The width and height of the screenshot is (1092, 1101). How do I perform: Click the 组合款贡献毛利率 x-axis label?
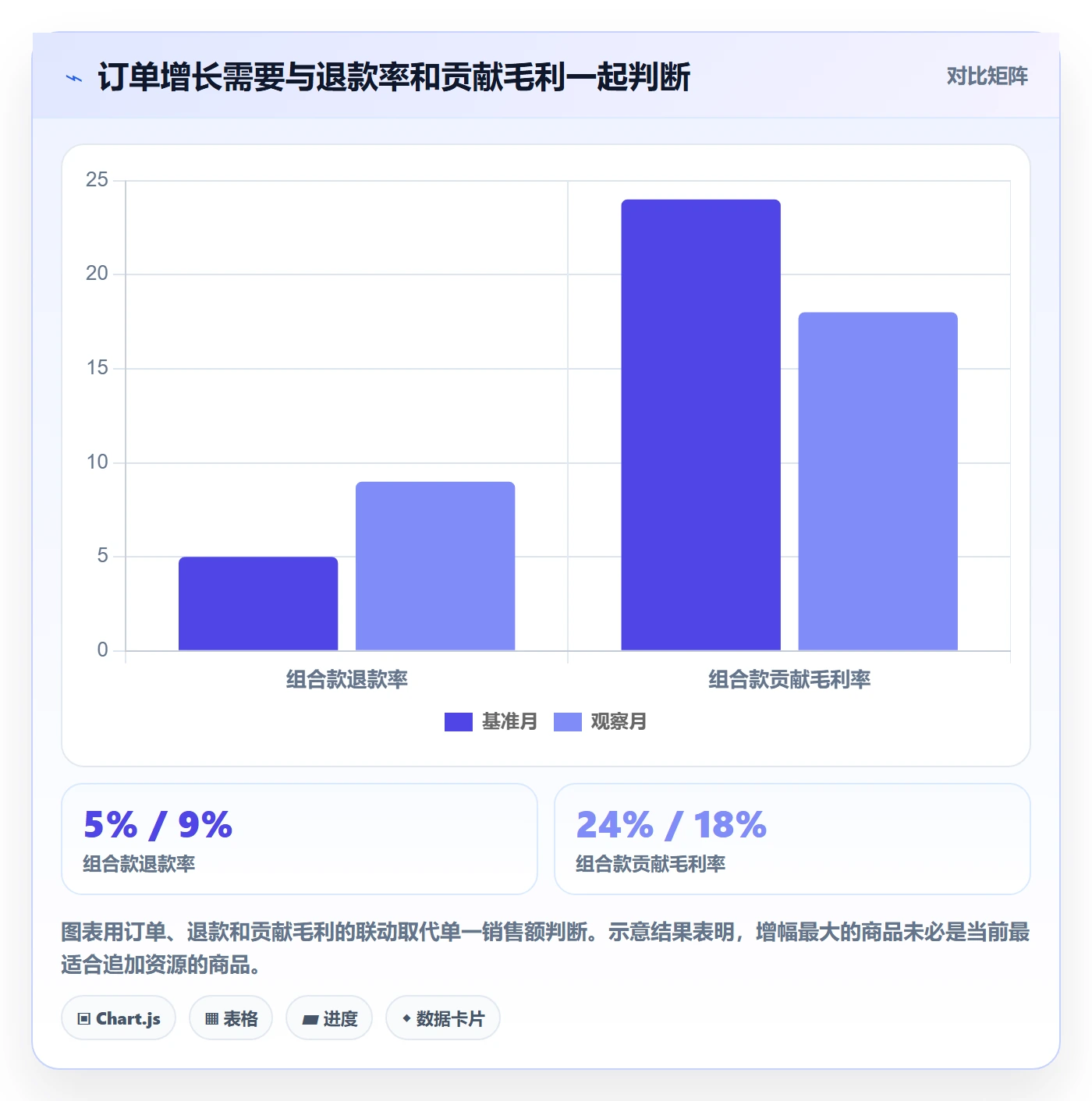(x=789, y=679)
